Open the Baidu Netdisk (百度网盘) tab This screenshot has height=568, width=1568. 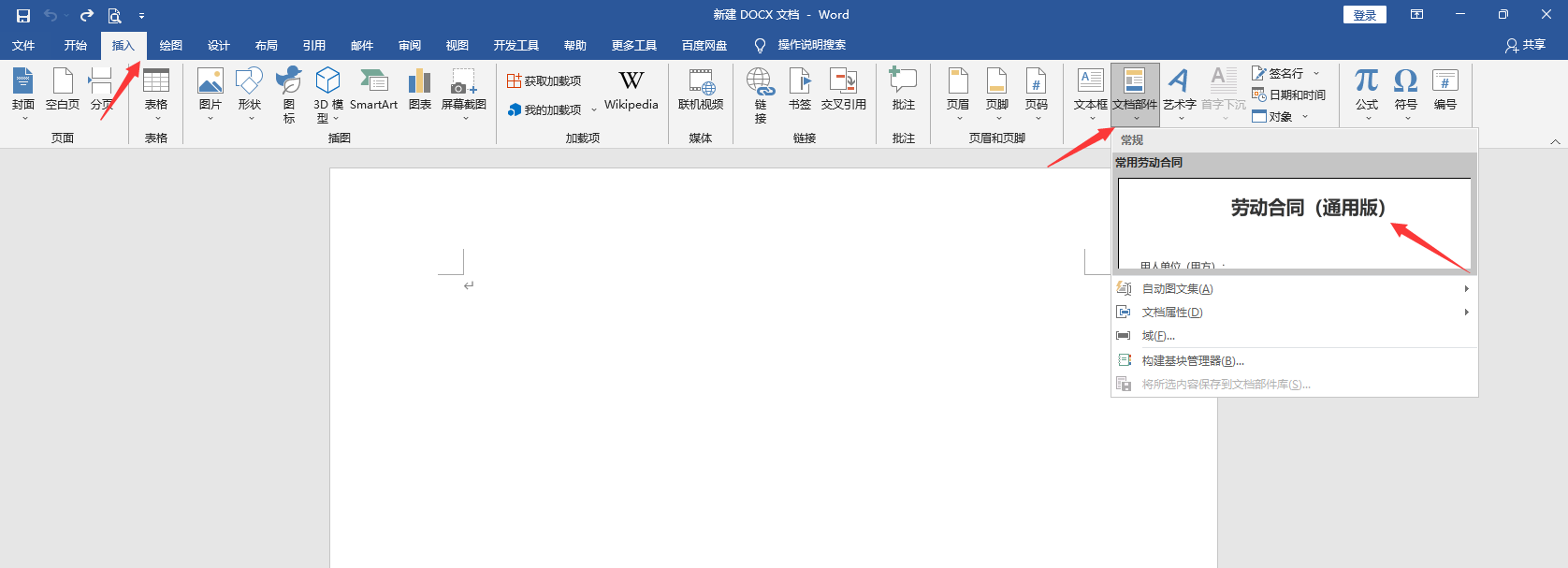704,45
